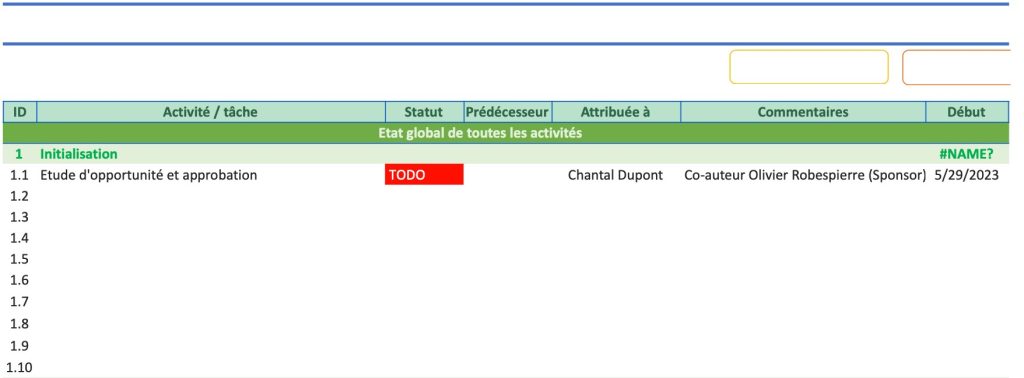Screen dimensions: 1024x378
Task: Select the ID cell 1.6
Action: (x=20, y=280)
